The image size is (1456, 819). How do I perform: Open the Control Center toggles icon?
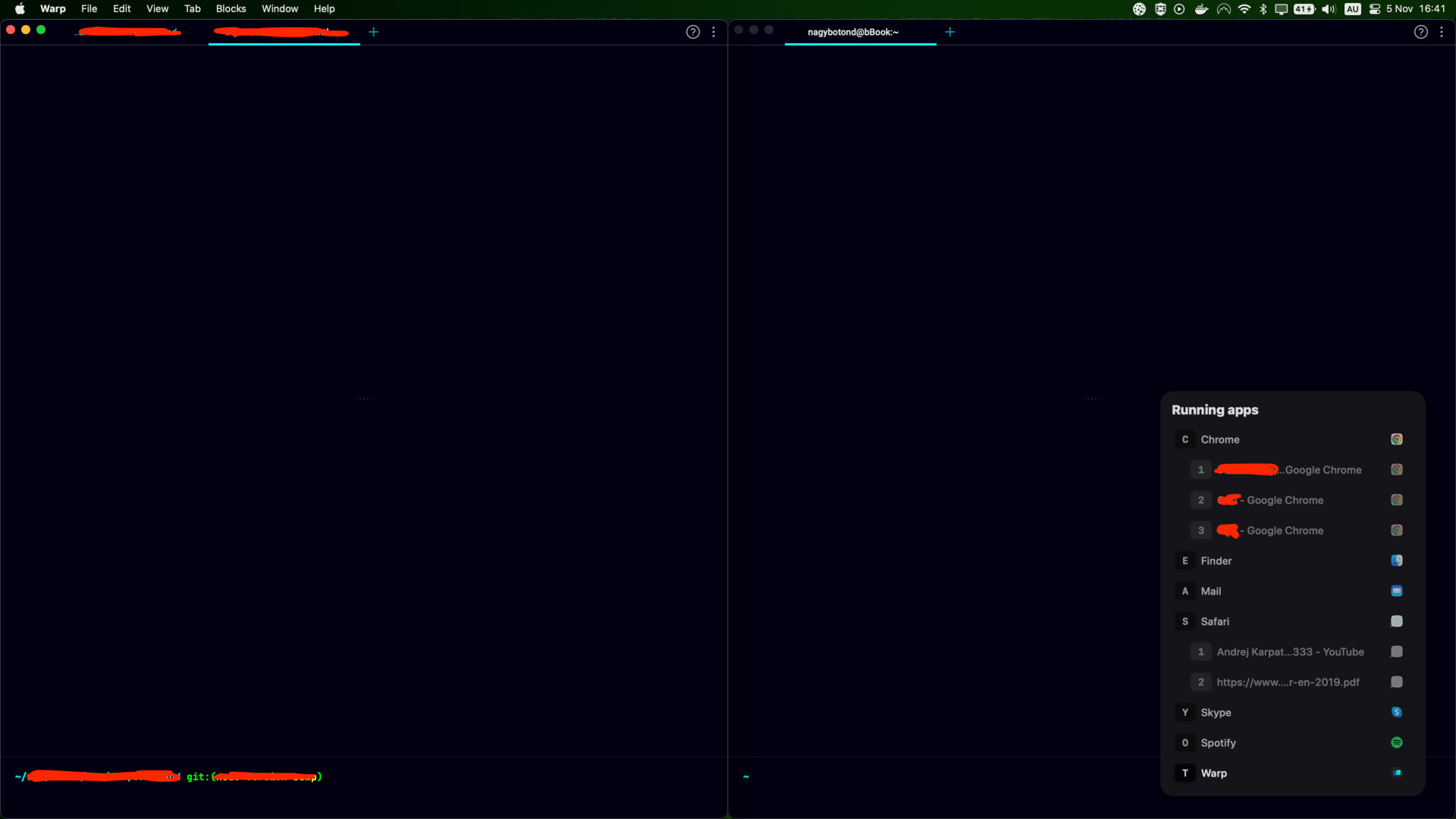tap(1375, 9)
